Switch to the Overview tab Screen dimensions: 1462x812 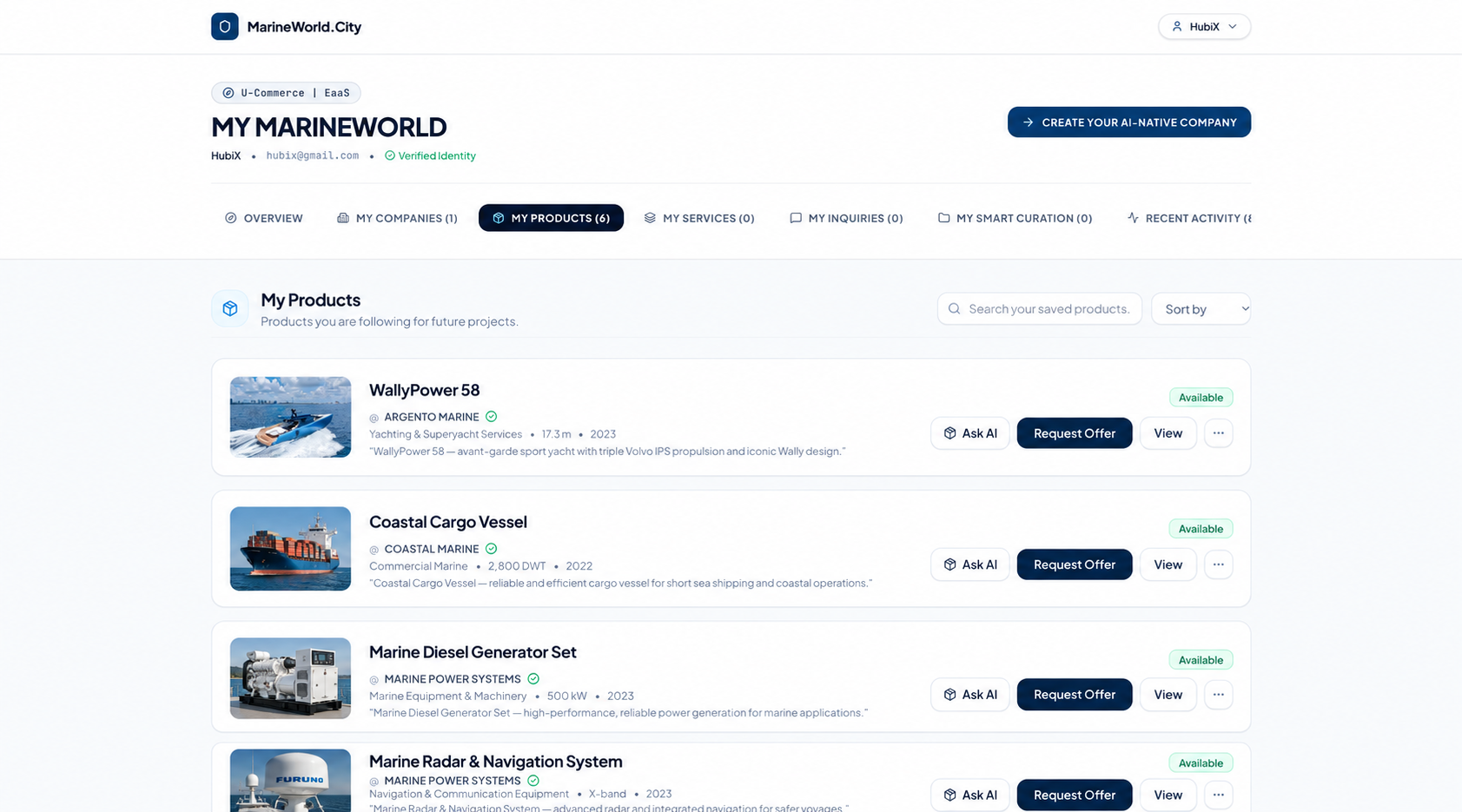tap(264, 218)
